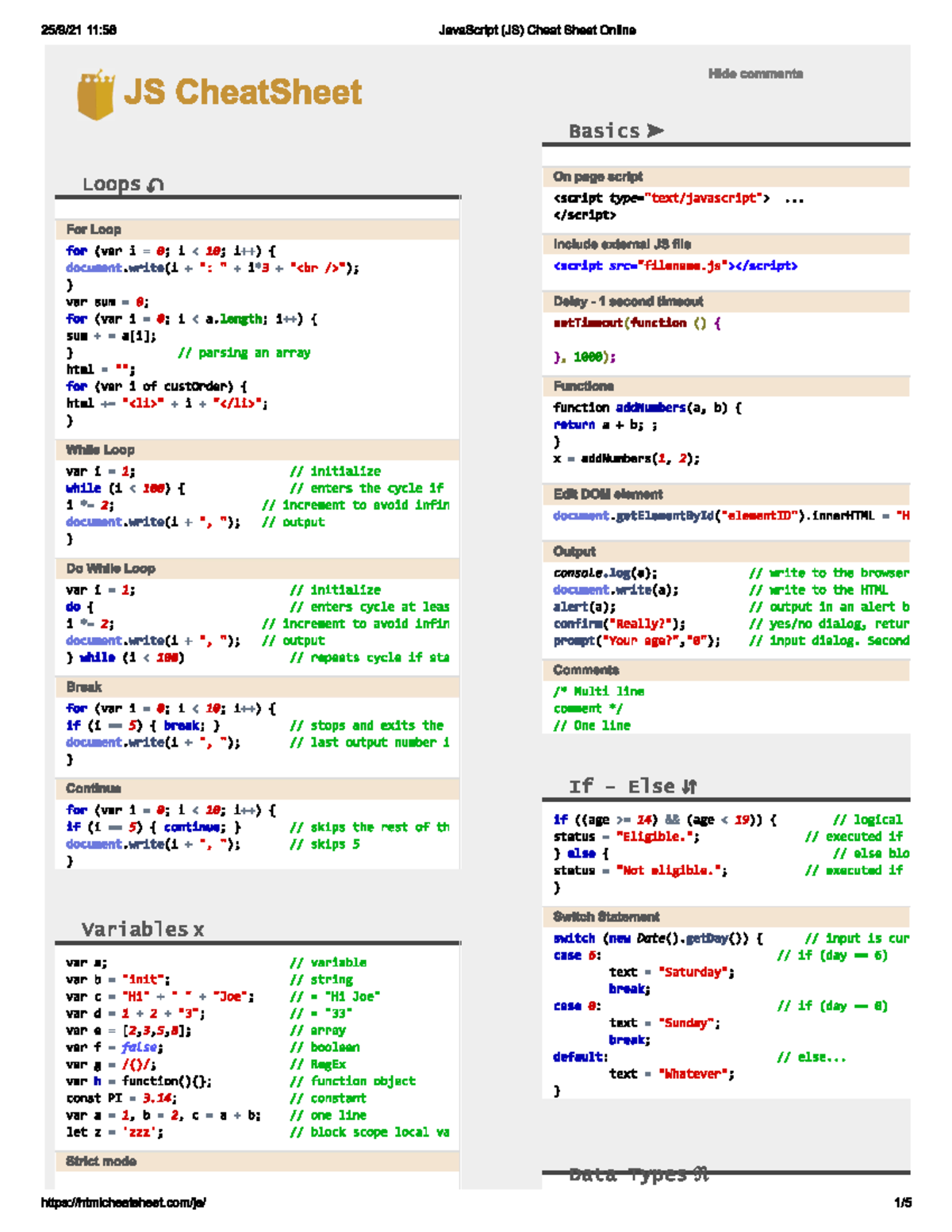Click the if (i == 5) { break; } line
Screen dimensions: 952x1232
(x=143, y=726)
